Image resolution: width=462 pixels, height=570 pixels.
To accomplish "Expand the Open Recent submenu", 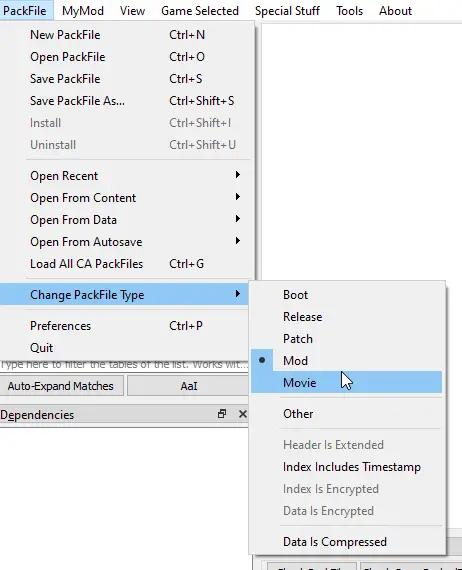I will pyautogui.click(x=125, y=176).
